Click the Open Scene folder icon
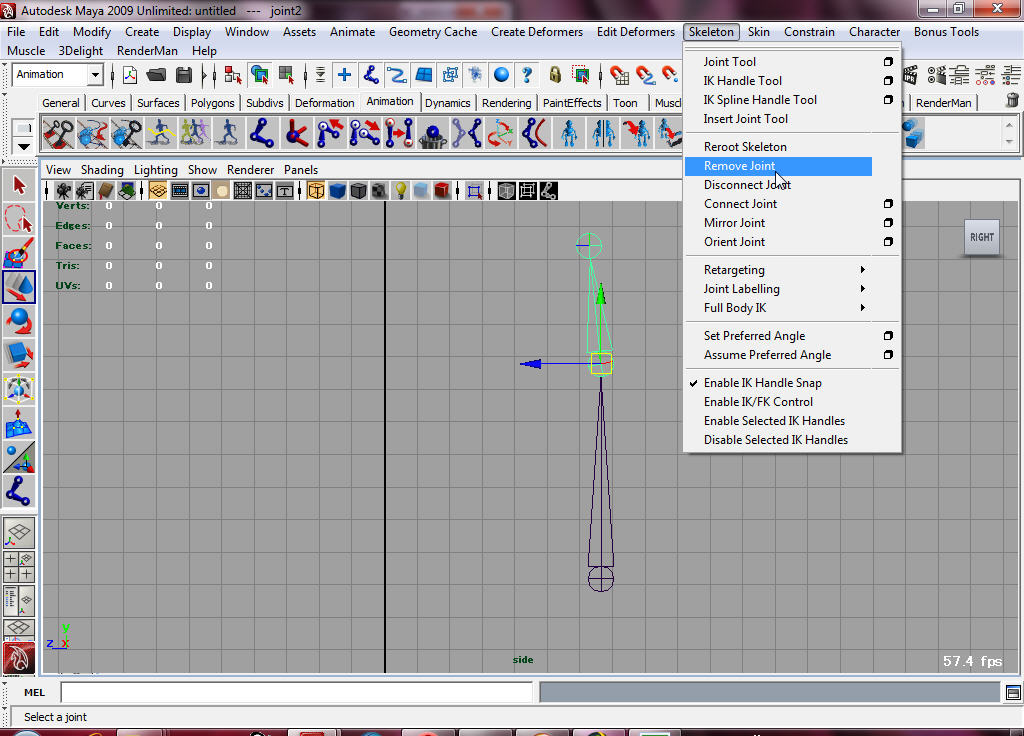 [157, 75]
